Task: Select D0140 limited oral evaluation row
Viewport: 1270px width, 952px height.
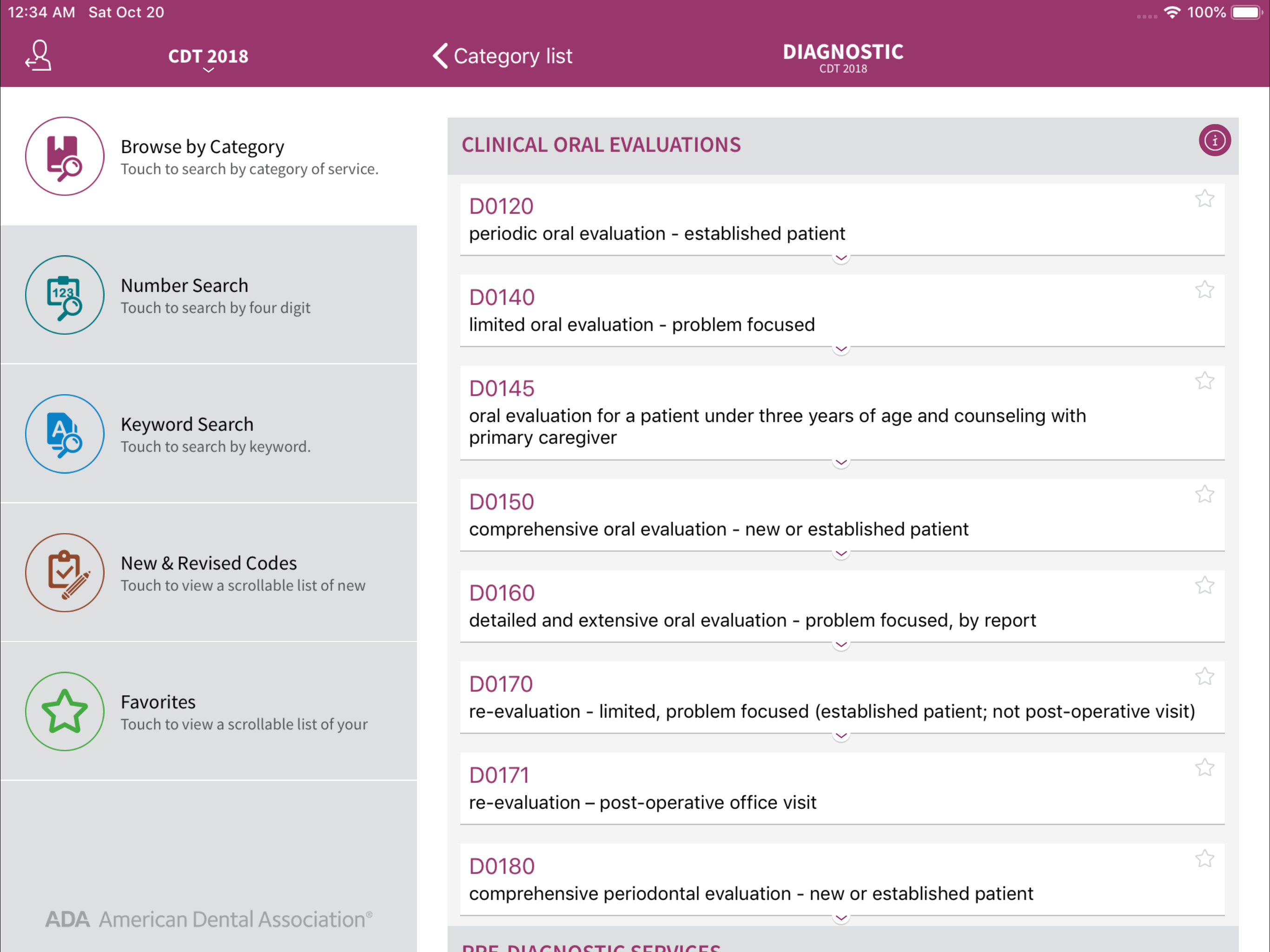Action: 842,311
